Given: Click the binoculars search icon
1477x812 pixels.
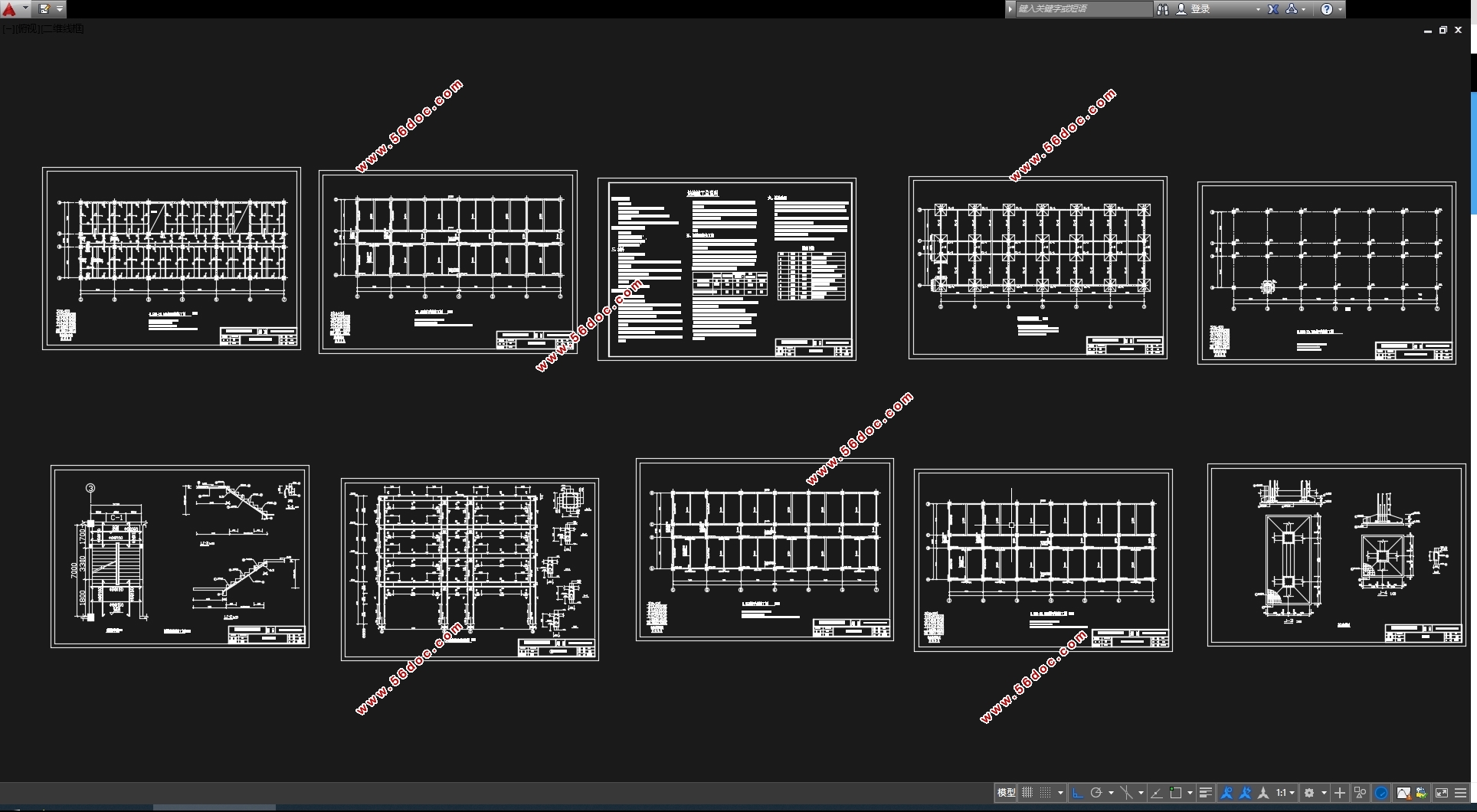Looking at the screenshot, I should coord(1163,9).
